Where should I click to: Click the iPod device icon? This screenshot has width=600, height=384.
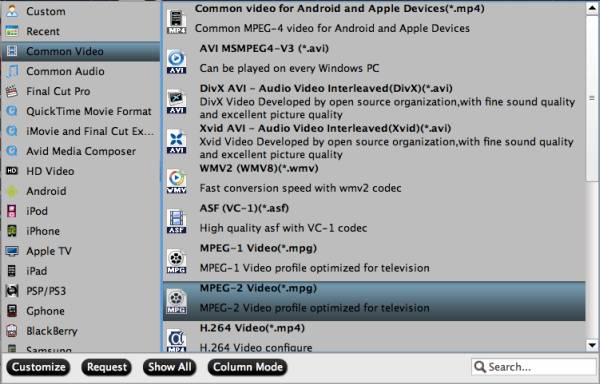pos(12,211)
